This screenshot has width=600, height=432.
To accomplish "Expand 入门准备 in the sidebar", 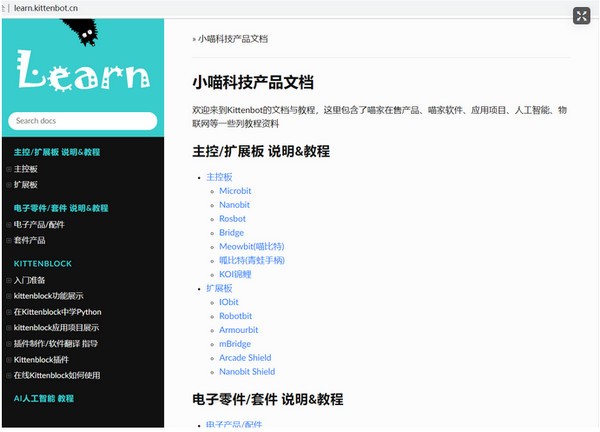I will tap(9, 280).
